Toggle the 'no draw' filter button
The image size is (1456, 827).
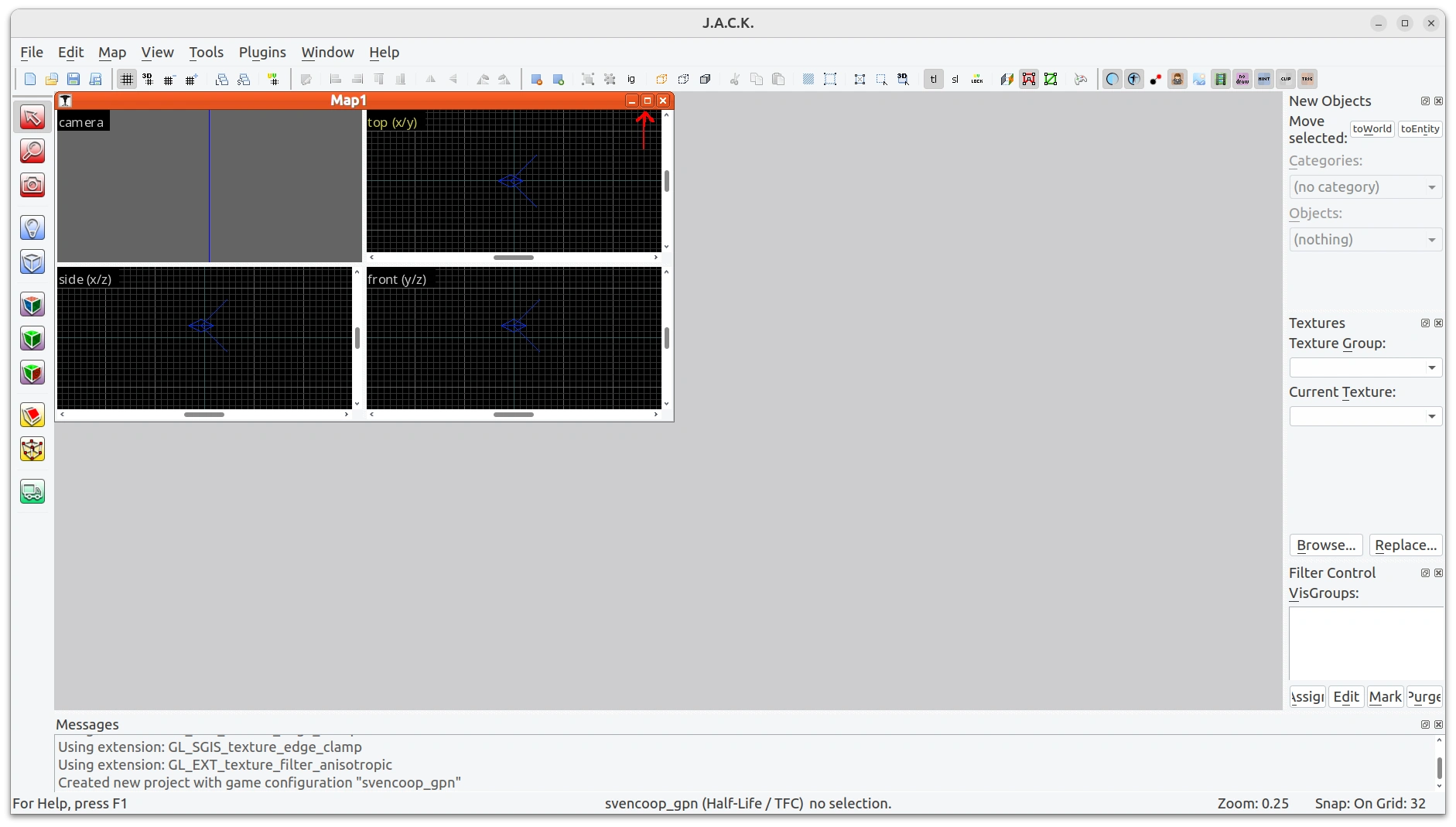(x=1242, y=79)
